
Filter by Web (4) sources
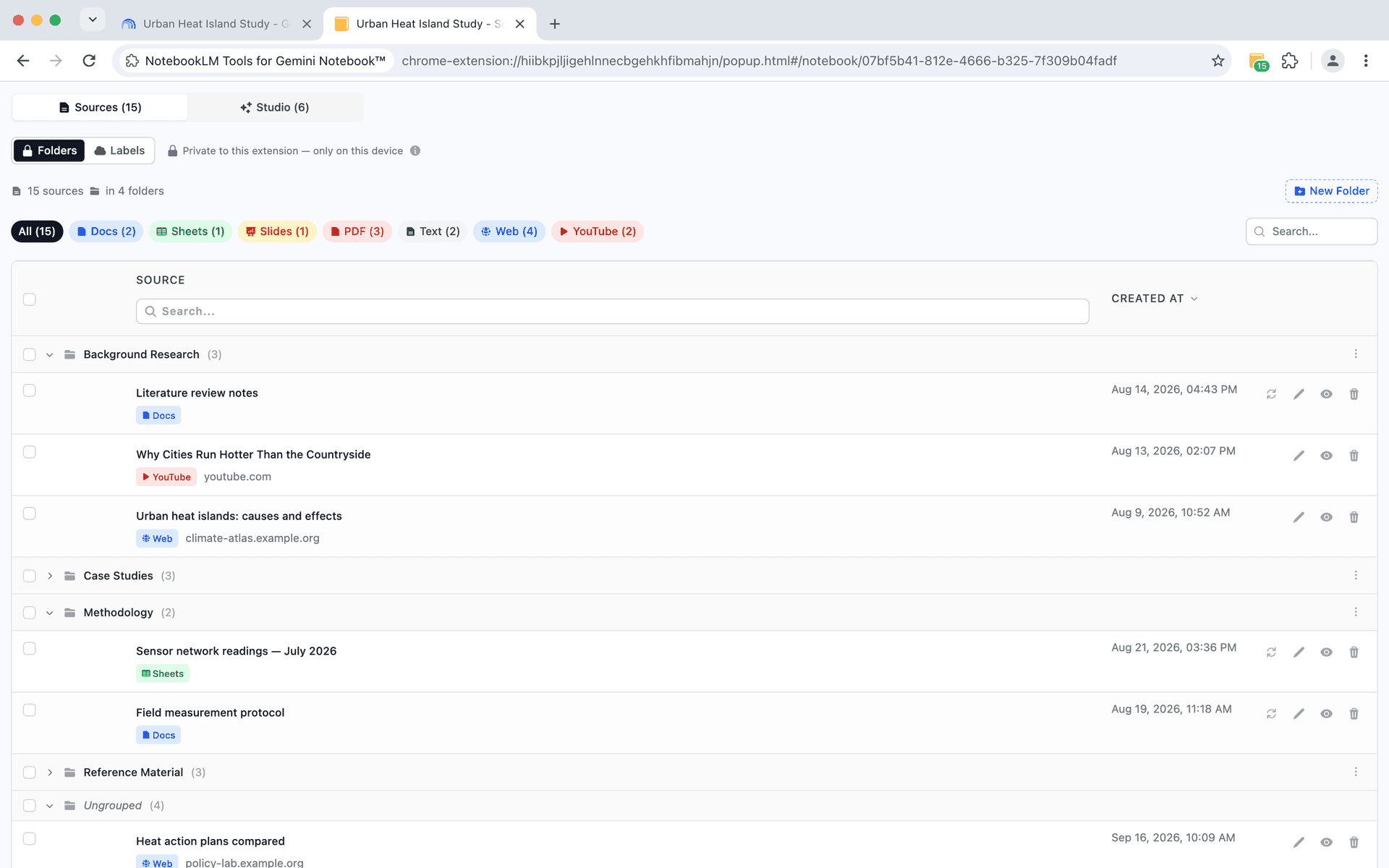(509, 231)
